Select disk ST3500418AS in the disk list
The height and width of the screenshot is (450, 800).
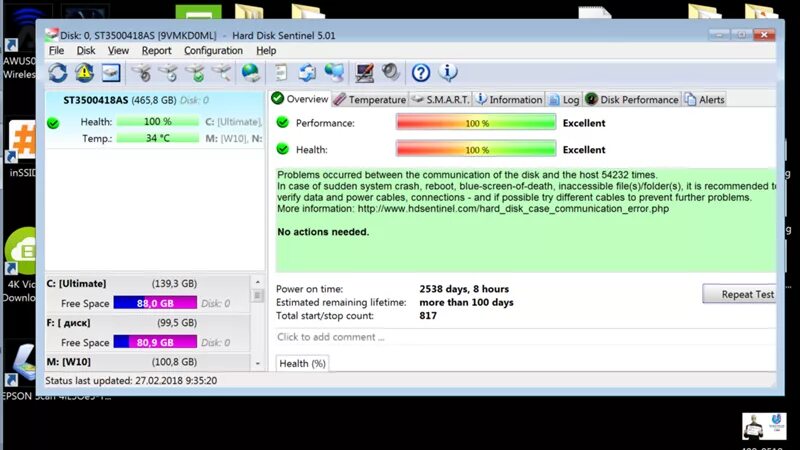(155, 120)
